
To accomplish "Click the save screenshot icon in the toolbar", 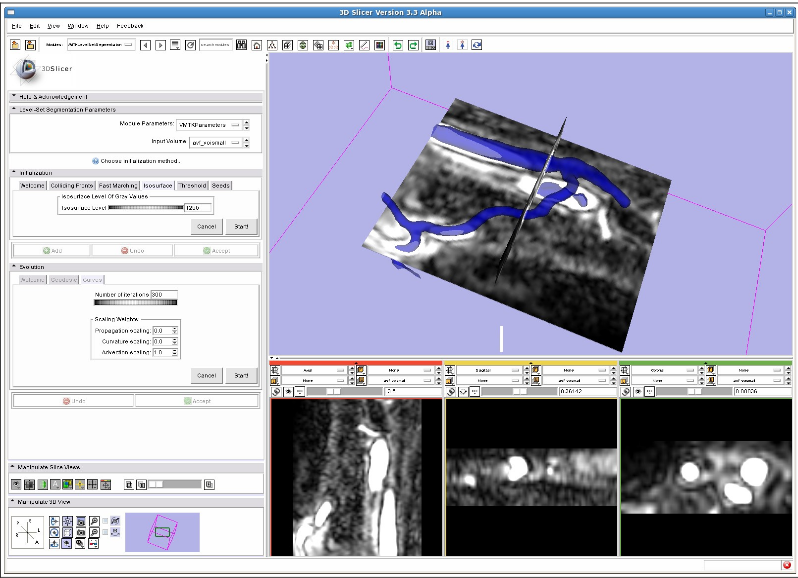I will [x=430, y=45].
